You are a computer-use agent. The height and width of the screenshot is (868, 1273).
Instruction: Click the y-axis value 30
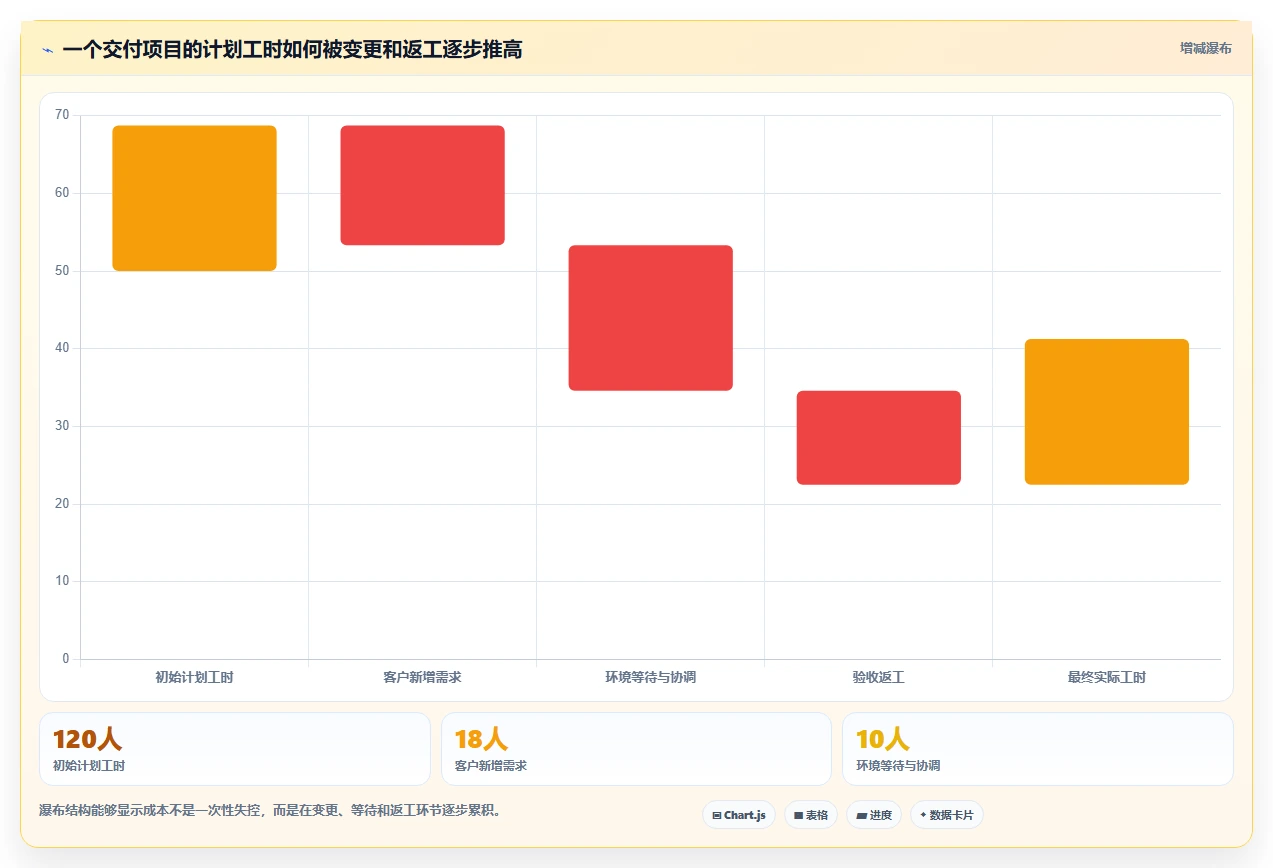click(62, 426)
